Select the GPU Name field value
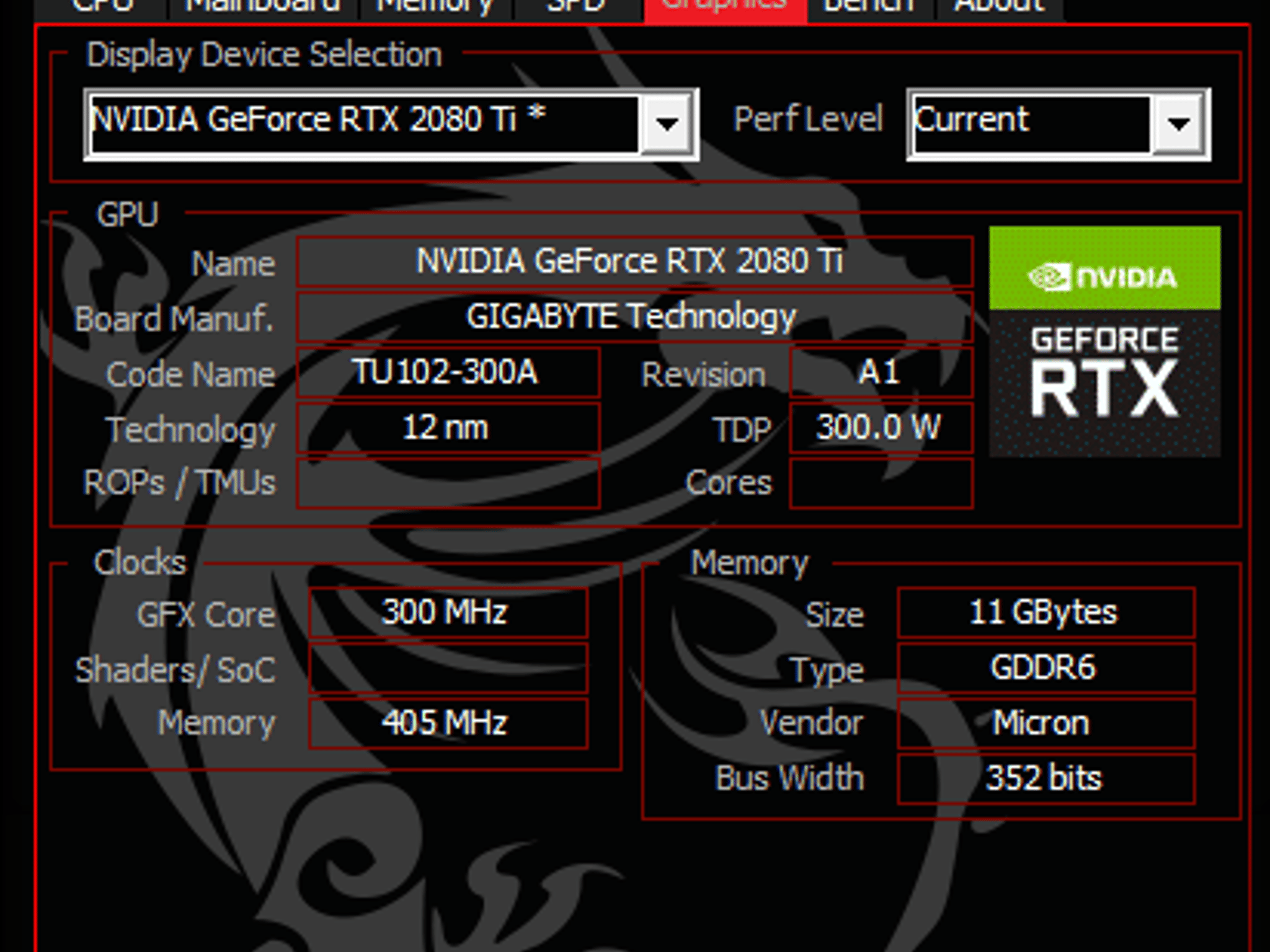This screenshot has width=1270, height=952. pos(634,261)
